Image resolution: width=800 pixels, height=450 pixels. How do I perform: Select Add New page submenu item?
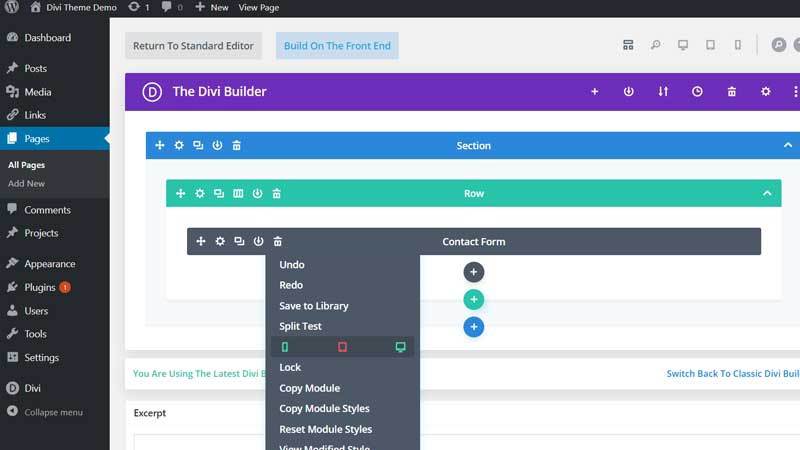27,183
